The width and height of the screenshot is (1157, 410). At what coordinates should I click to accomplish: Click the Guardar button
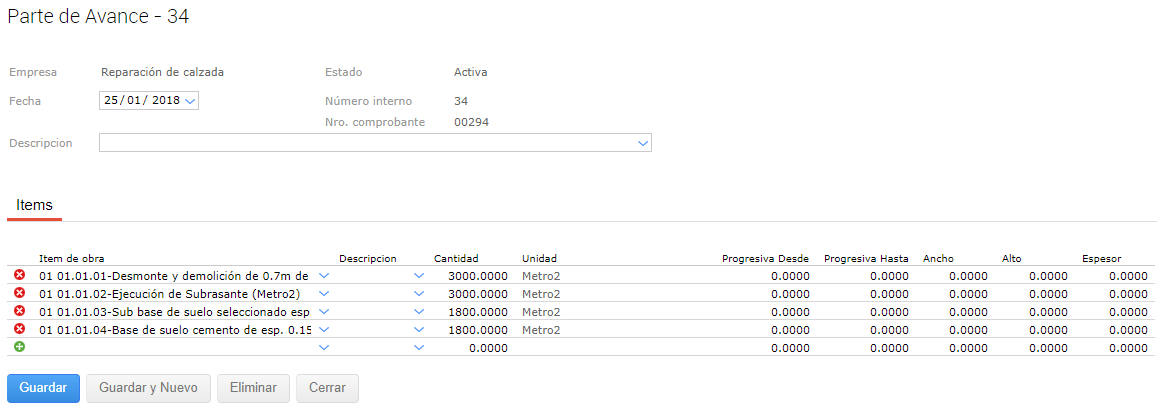point(43,388)
